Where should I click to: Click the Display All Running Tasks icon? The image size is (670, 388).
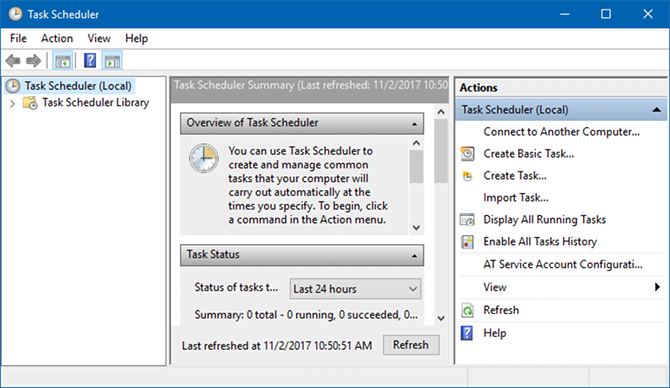pyautogui.click(x=467, y=220)
